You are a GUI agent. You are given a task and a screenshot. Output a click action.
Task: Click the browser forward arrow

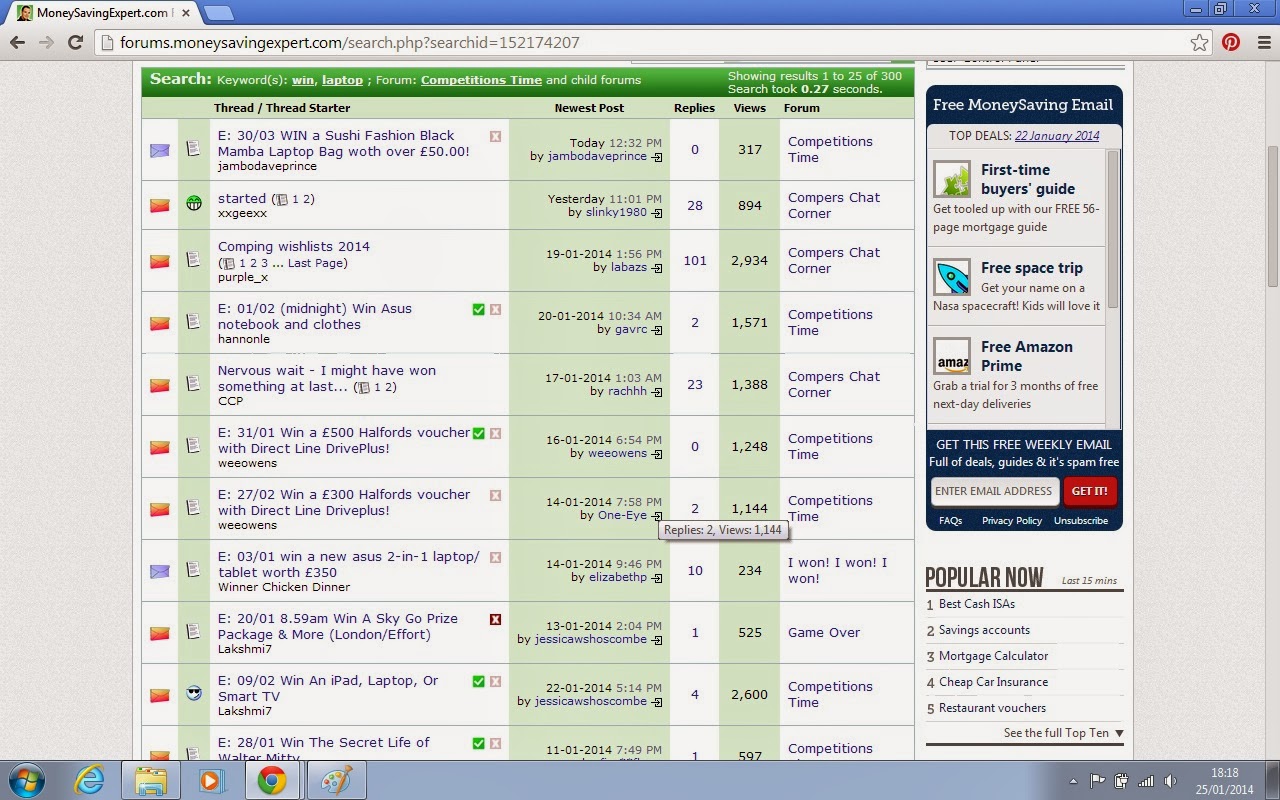tap(45, 42)
